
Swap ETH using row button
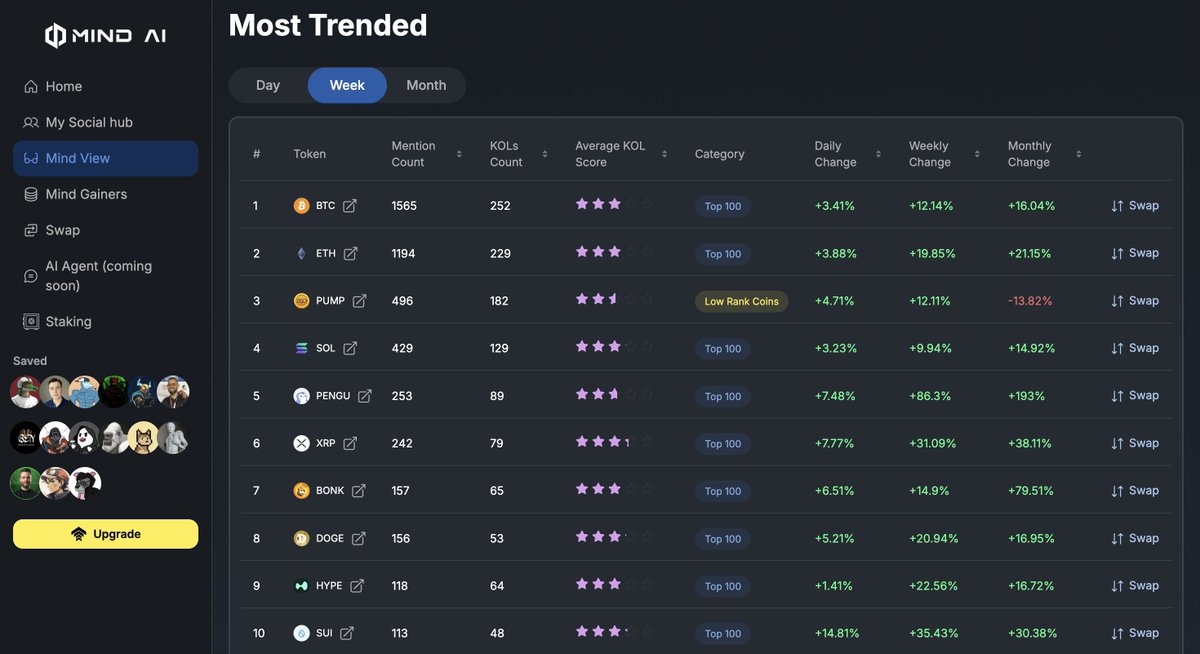[1135, 254]
